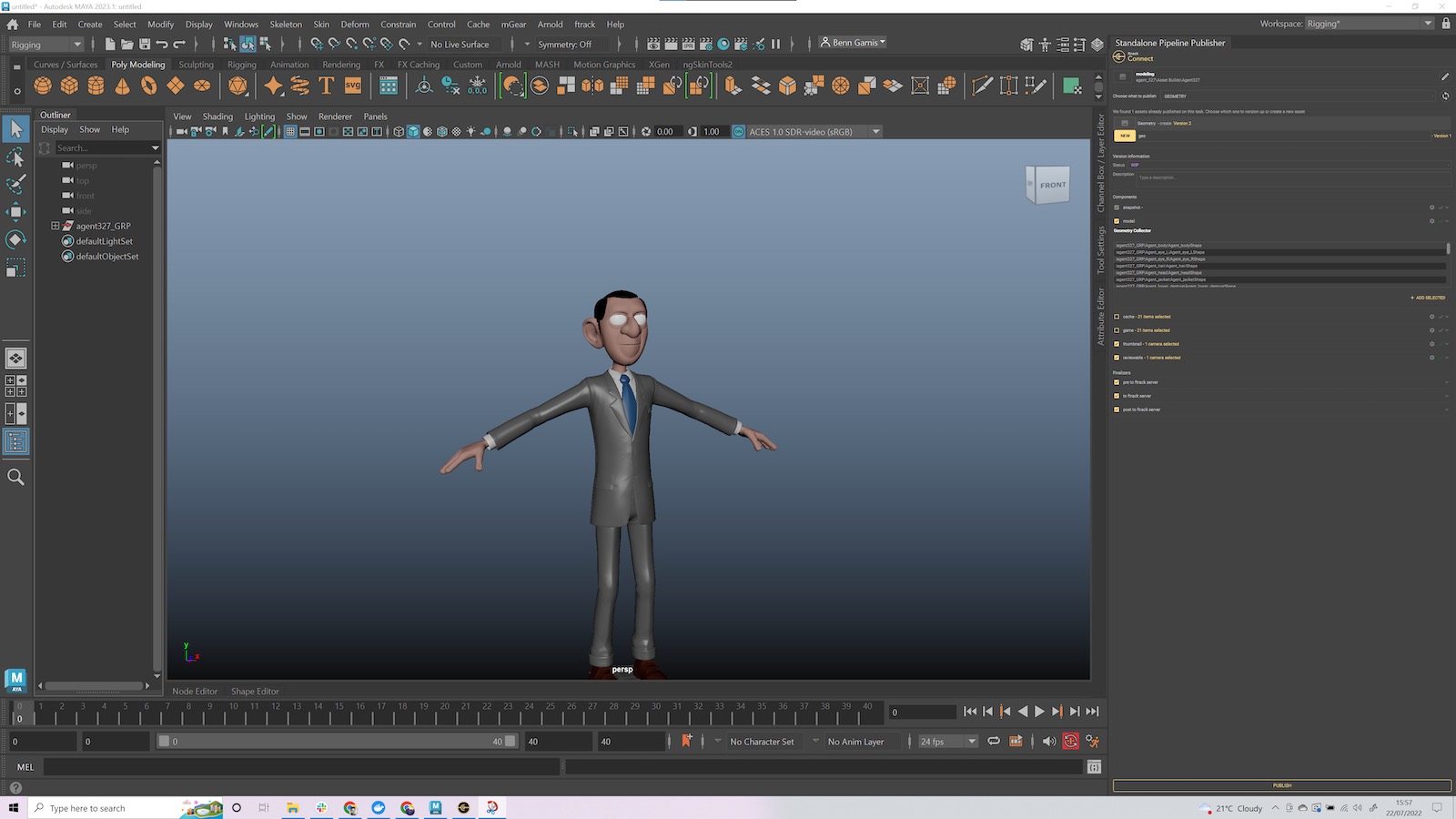Uncheck the model component checkbox

[1117, 221]
